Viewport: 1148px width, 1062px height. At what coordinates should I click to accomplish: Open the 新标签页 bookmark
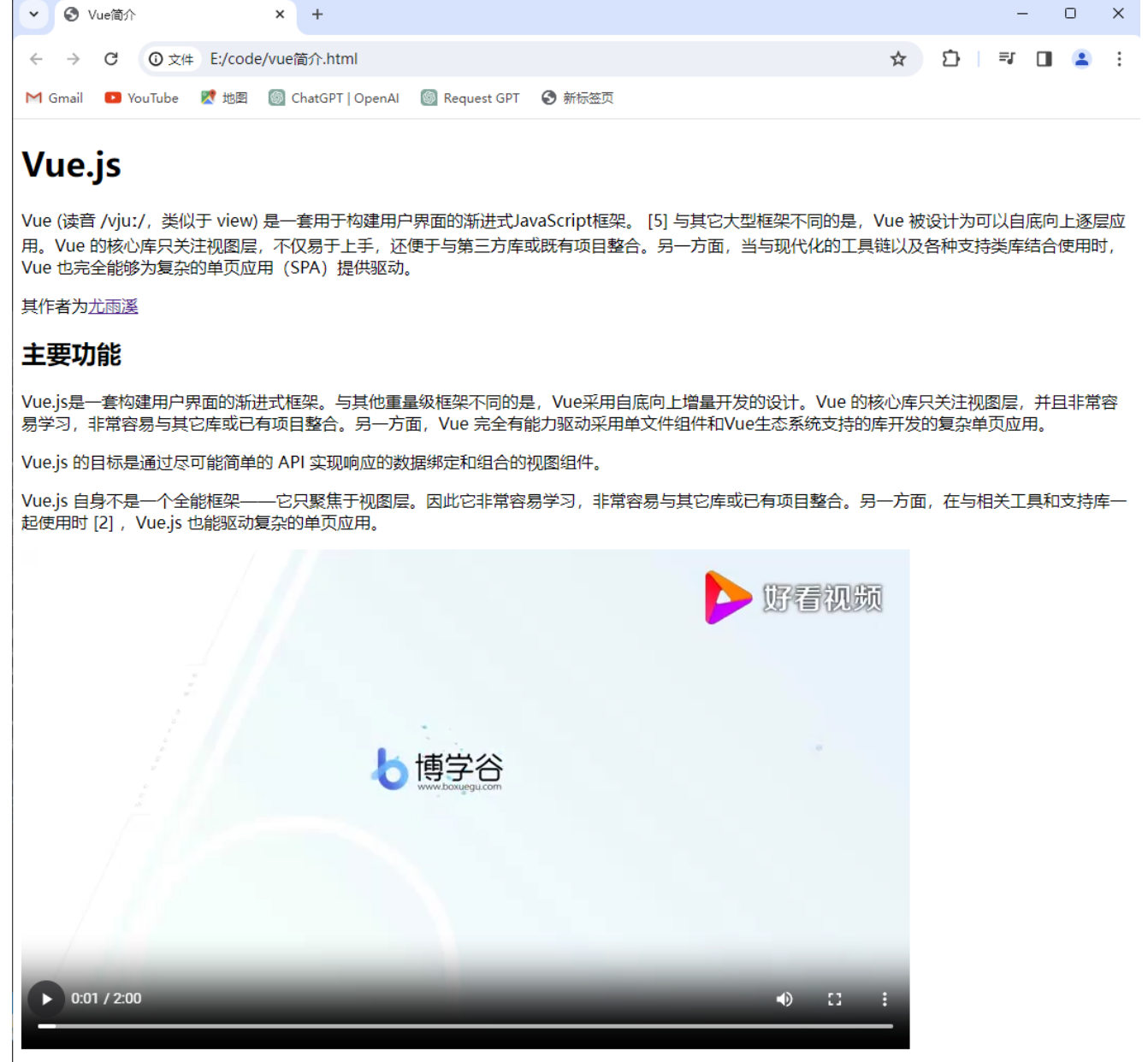click(577, 98)
